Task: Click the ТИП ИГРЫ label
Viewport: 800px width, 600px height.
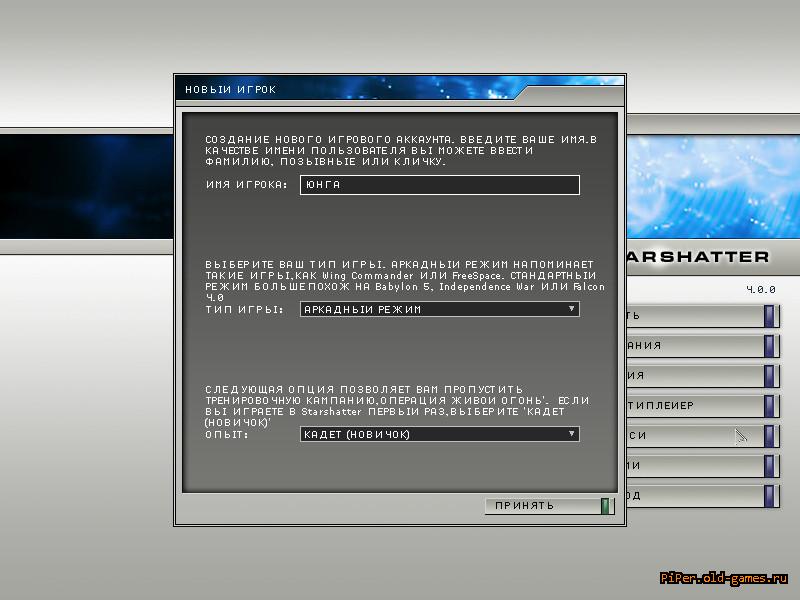Action: pyautogui.click(x=244, y=309)
